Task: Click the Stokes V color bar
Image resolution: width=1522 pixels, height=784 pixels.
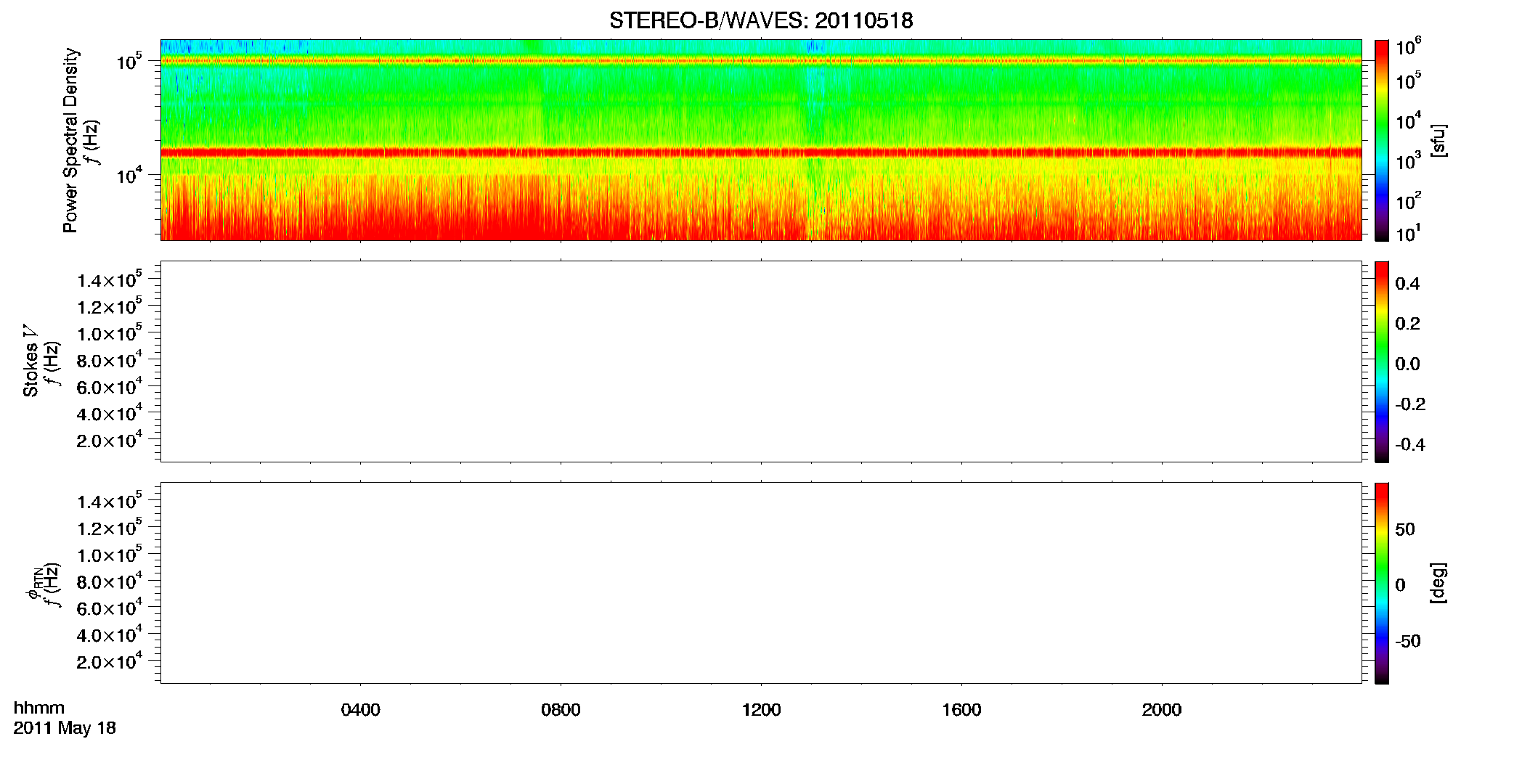Action: (1382, 362)
